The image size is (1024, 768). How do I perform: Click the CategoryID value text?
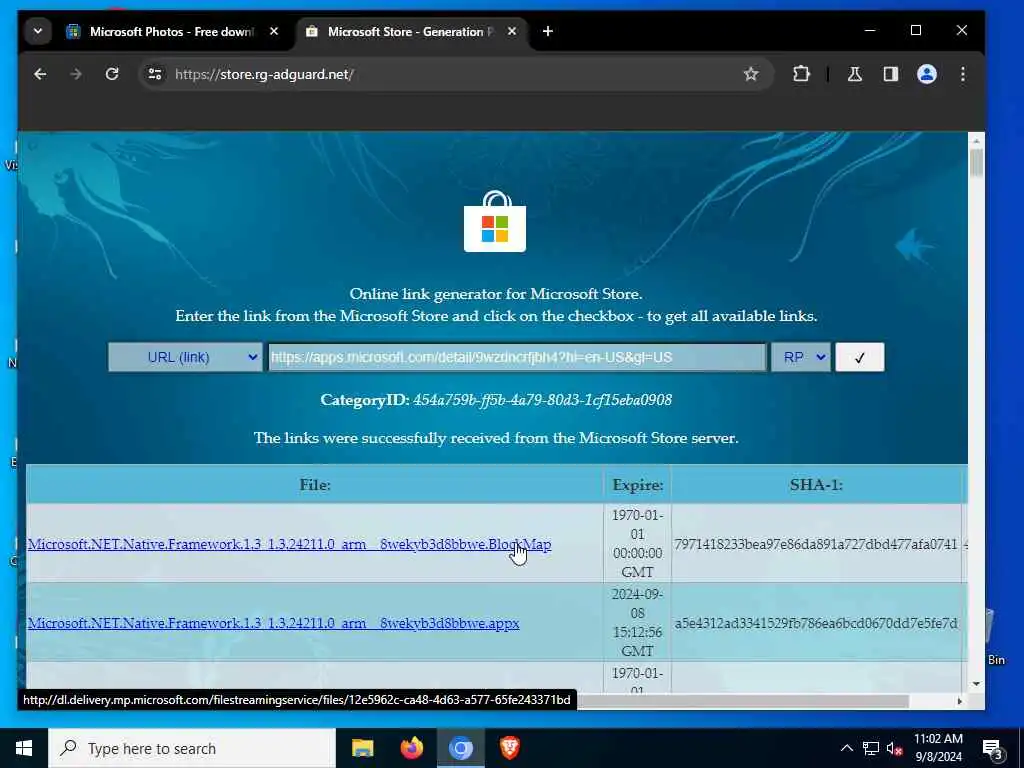click(x=542, y=400)
